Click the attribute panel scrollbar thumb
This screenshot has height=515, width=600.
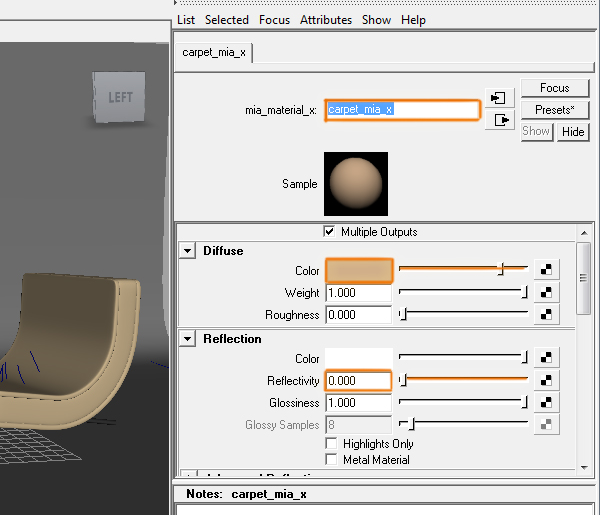pyautogui.click(x=583, y=278)
